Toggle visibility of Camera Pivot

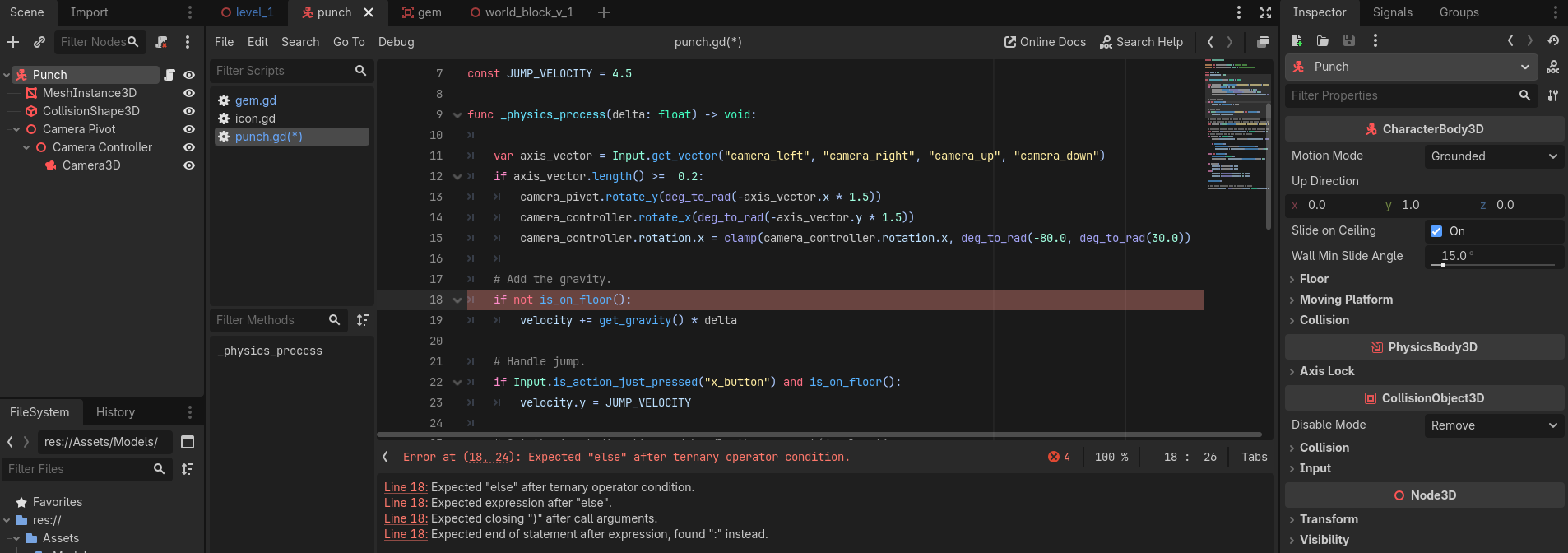point(189,129)
